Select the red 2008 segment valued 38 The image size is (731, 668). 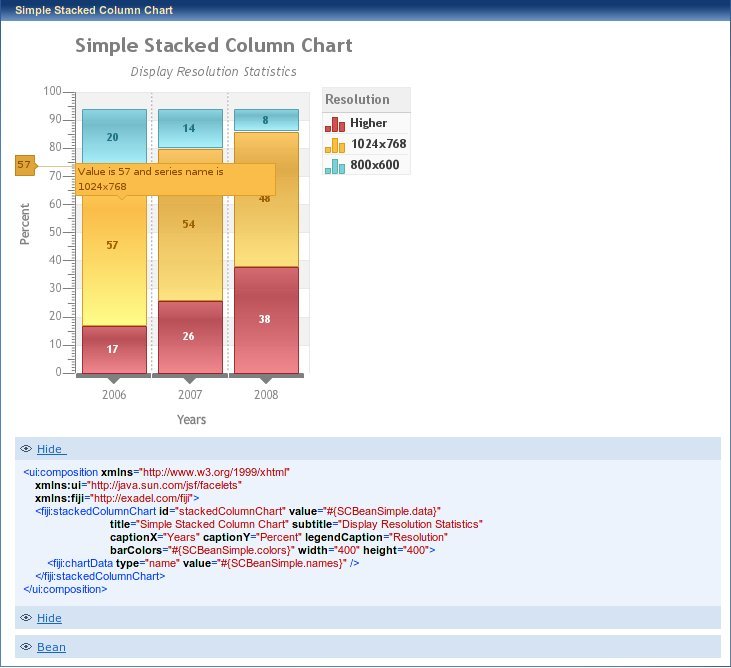[x=266, y=320]
